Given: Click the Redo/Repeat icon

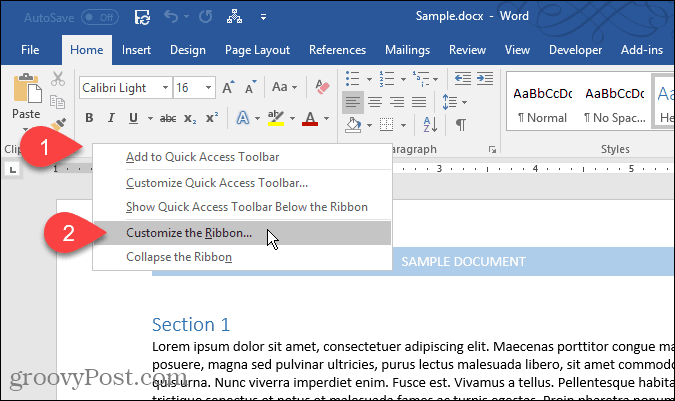Looking at the screenshot, I should (206, 17).
